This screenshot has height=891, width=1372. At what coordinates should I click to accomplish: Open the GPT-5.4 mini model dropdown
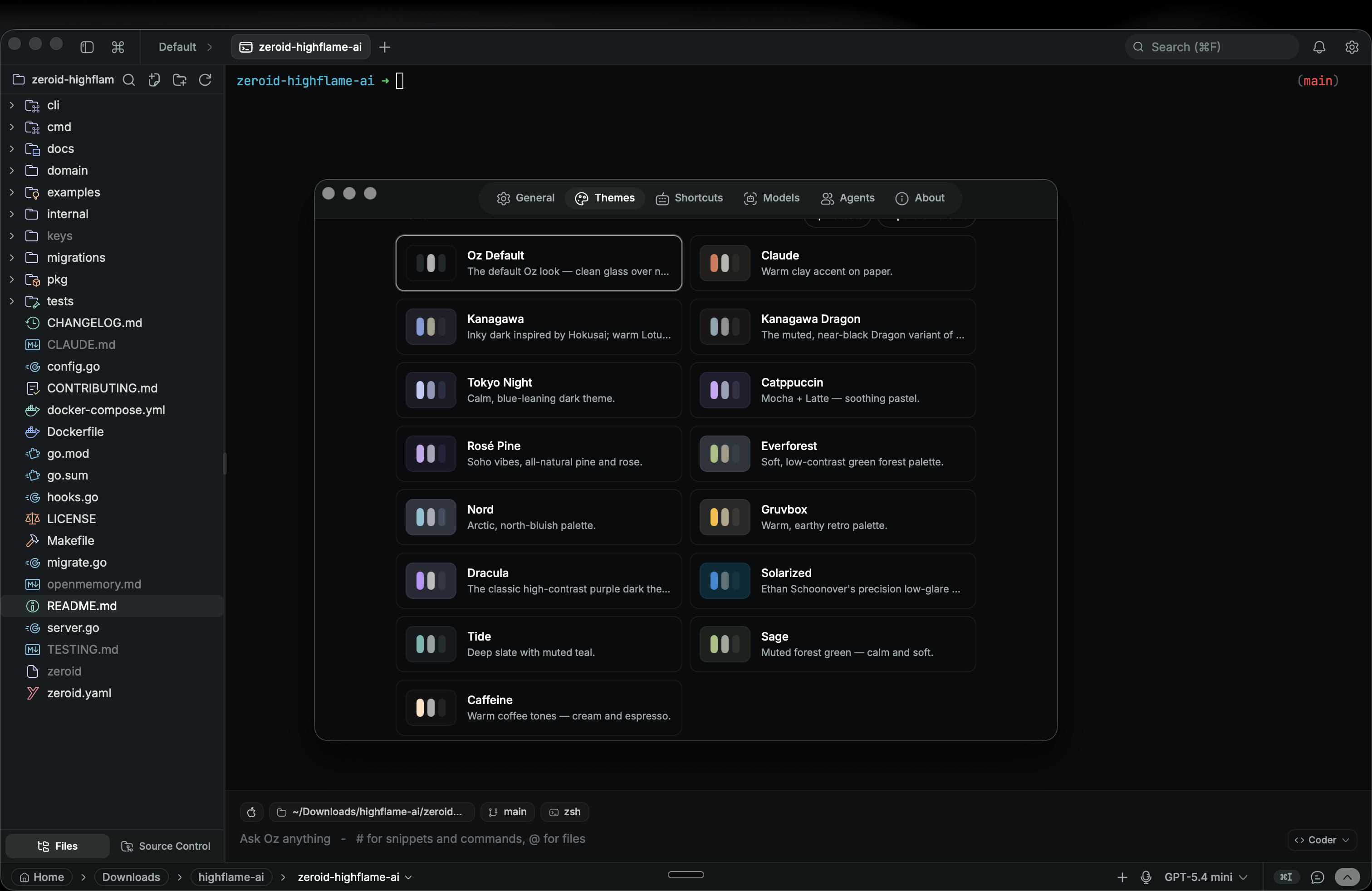(x=1205, y=876)
